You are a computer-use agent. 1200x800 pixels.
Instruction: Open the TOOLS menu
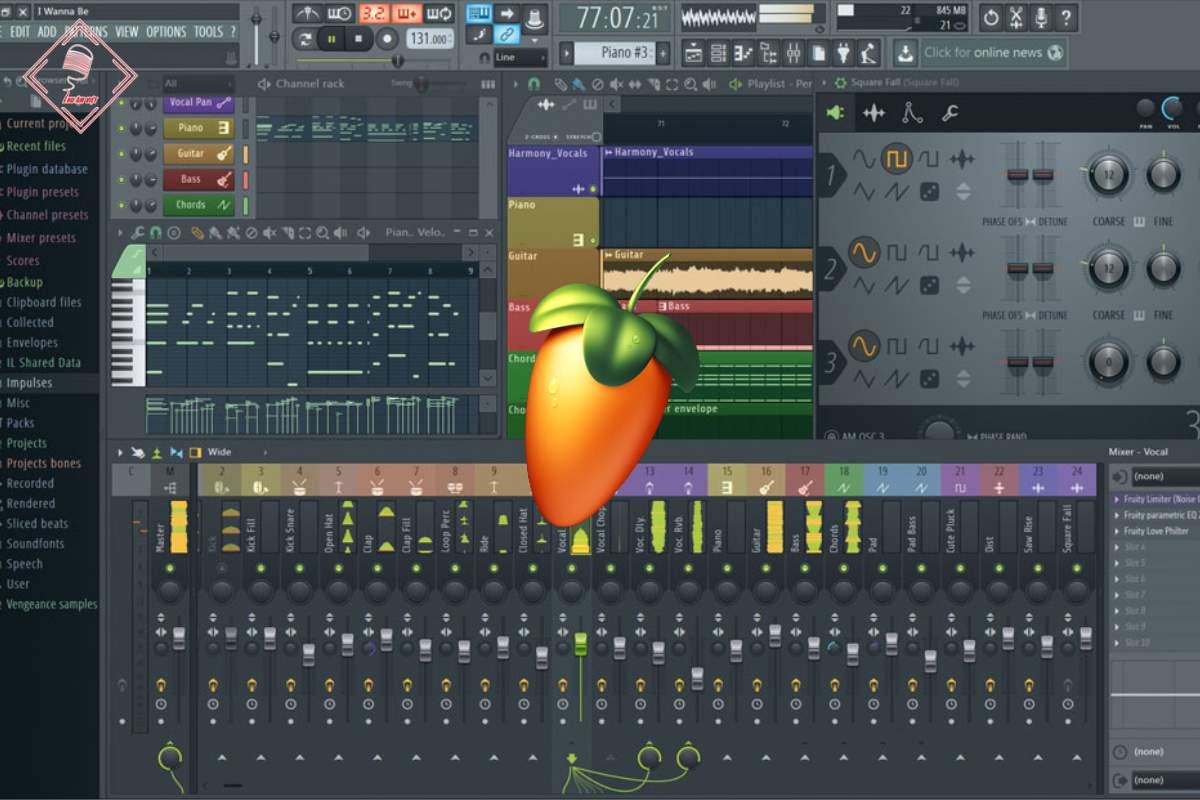pos(208,32)
